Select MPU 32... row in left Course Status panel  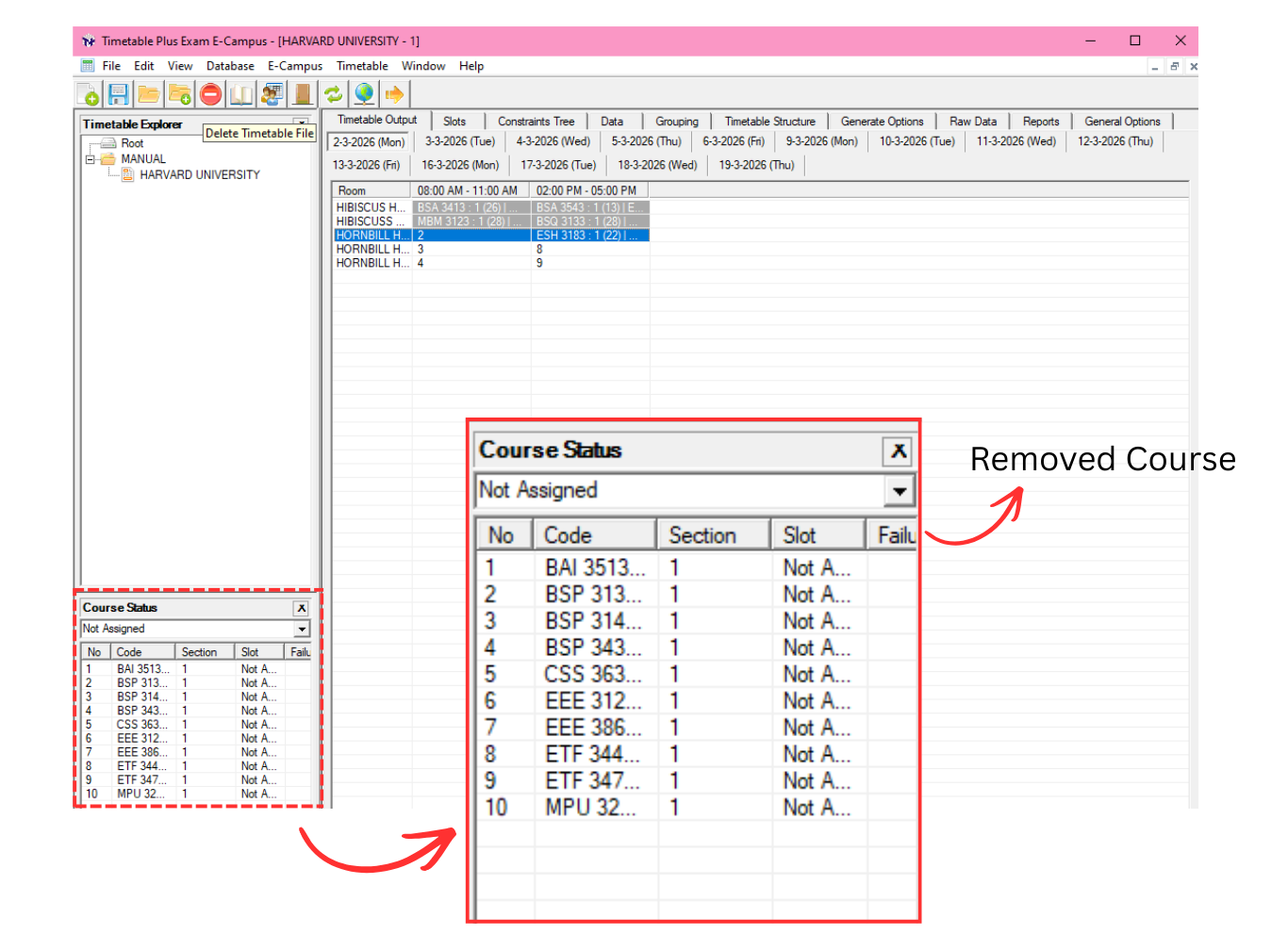pyautogui.click(x=195, y=795)
